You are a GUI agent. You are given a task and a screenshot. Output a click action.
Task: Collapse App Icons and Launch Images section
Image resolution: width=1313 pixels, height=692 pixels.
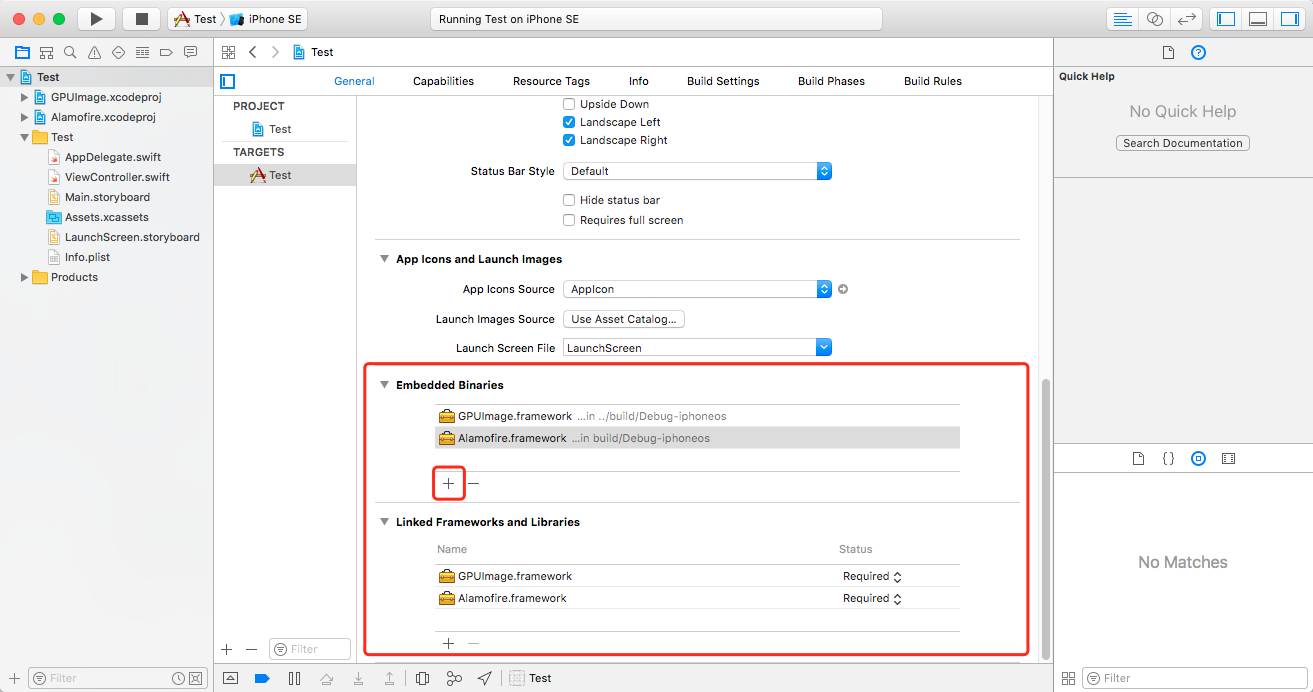384,259
